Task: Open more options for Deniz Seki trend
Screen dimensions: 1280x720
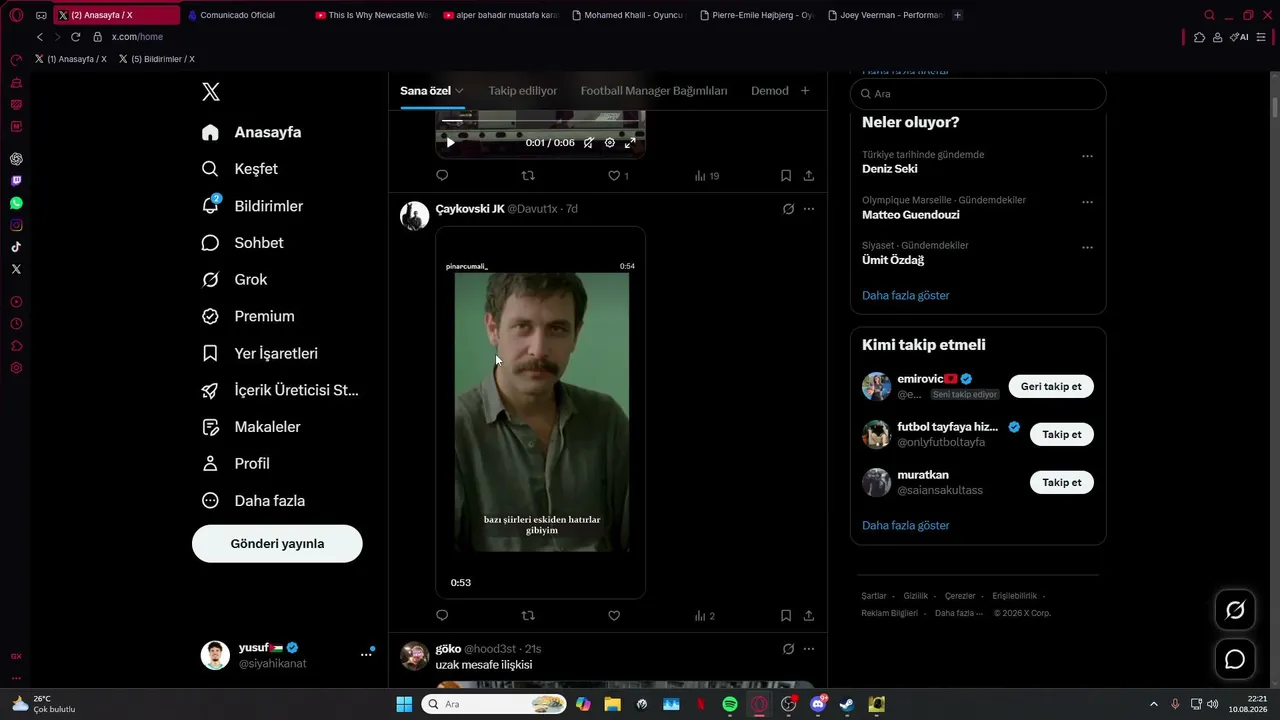Action: (1087, 156)
